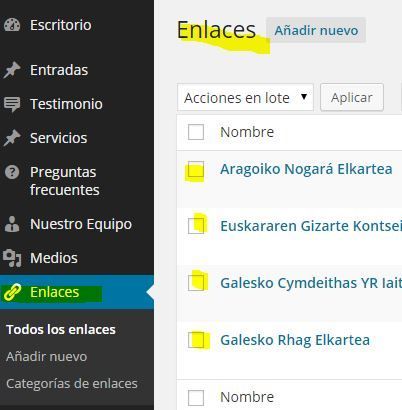
Task: Sort the list by the top Nombre header
Action: pyautogui.click(x=247, y=132)
